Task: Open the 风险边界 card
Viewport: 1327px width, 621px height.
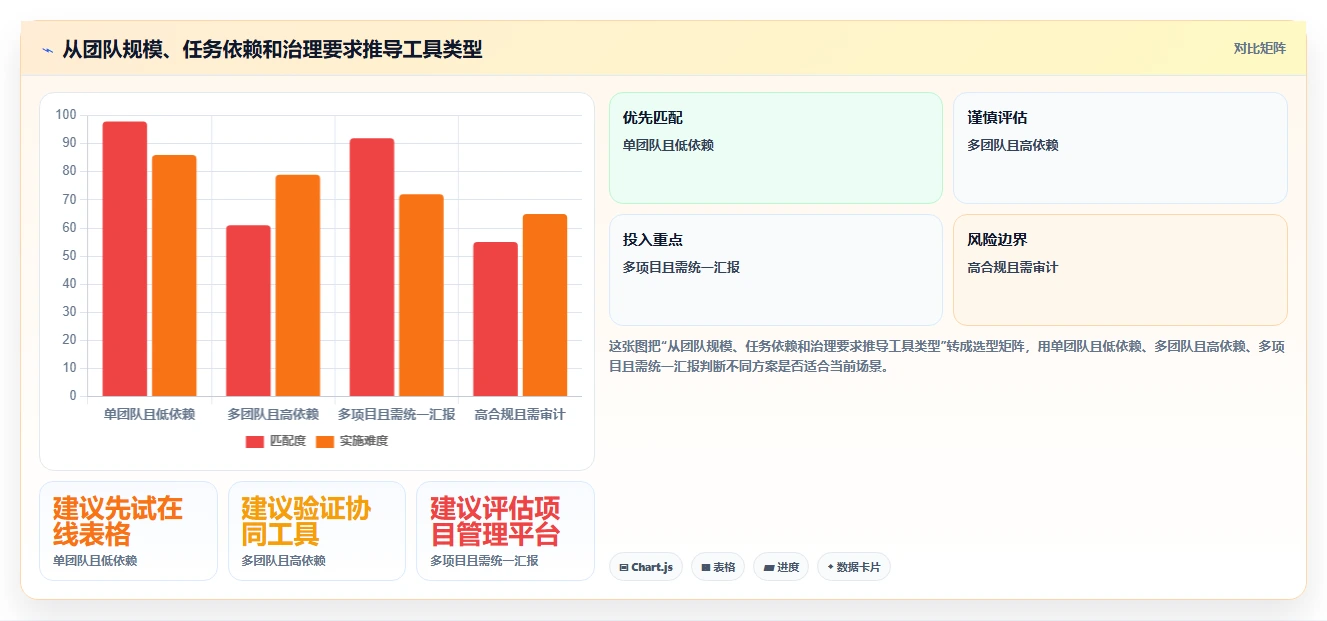Action: 1120,270
